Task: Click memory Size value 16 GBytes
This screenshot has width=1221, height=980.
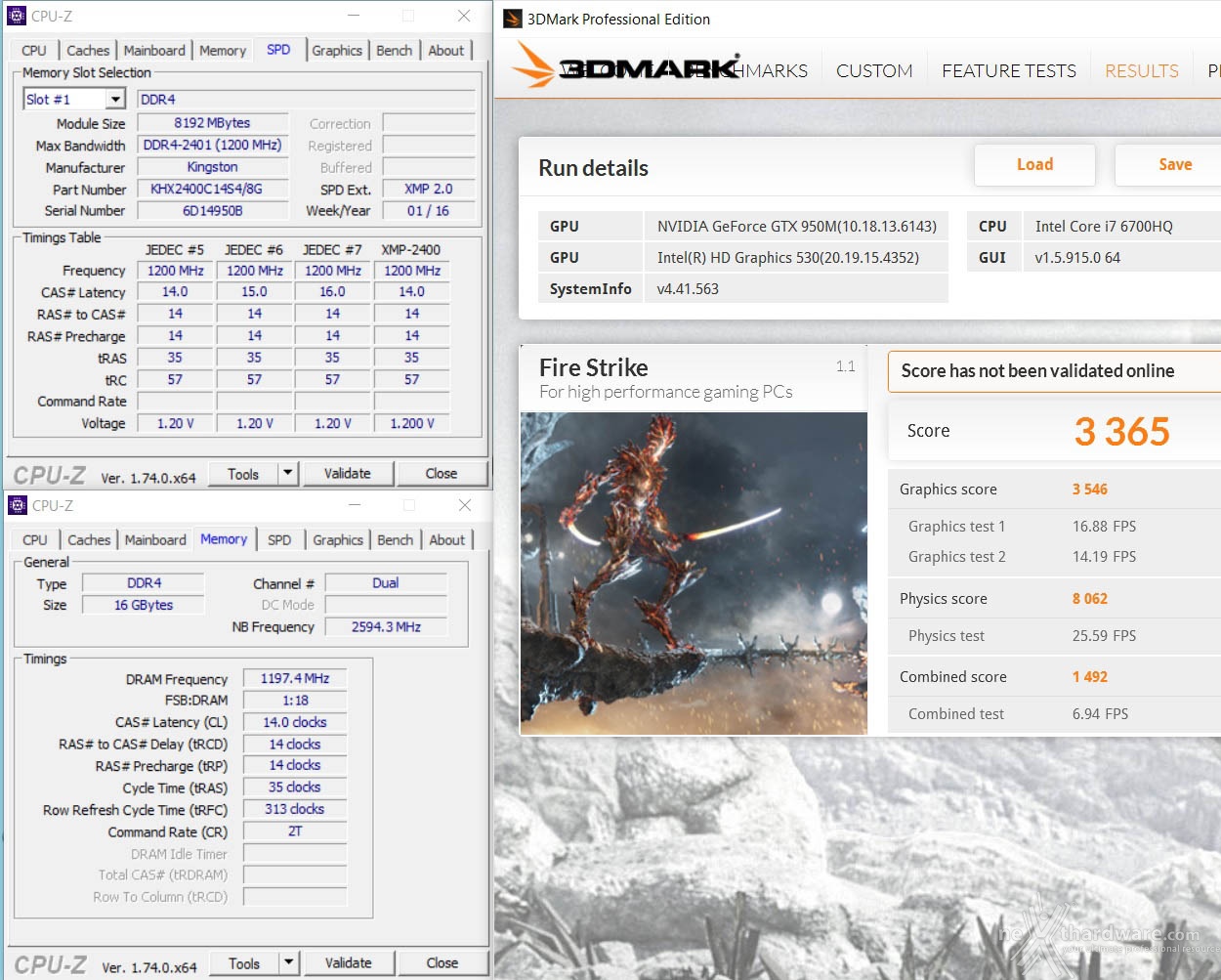Action: click(x=144, y=605)
